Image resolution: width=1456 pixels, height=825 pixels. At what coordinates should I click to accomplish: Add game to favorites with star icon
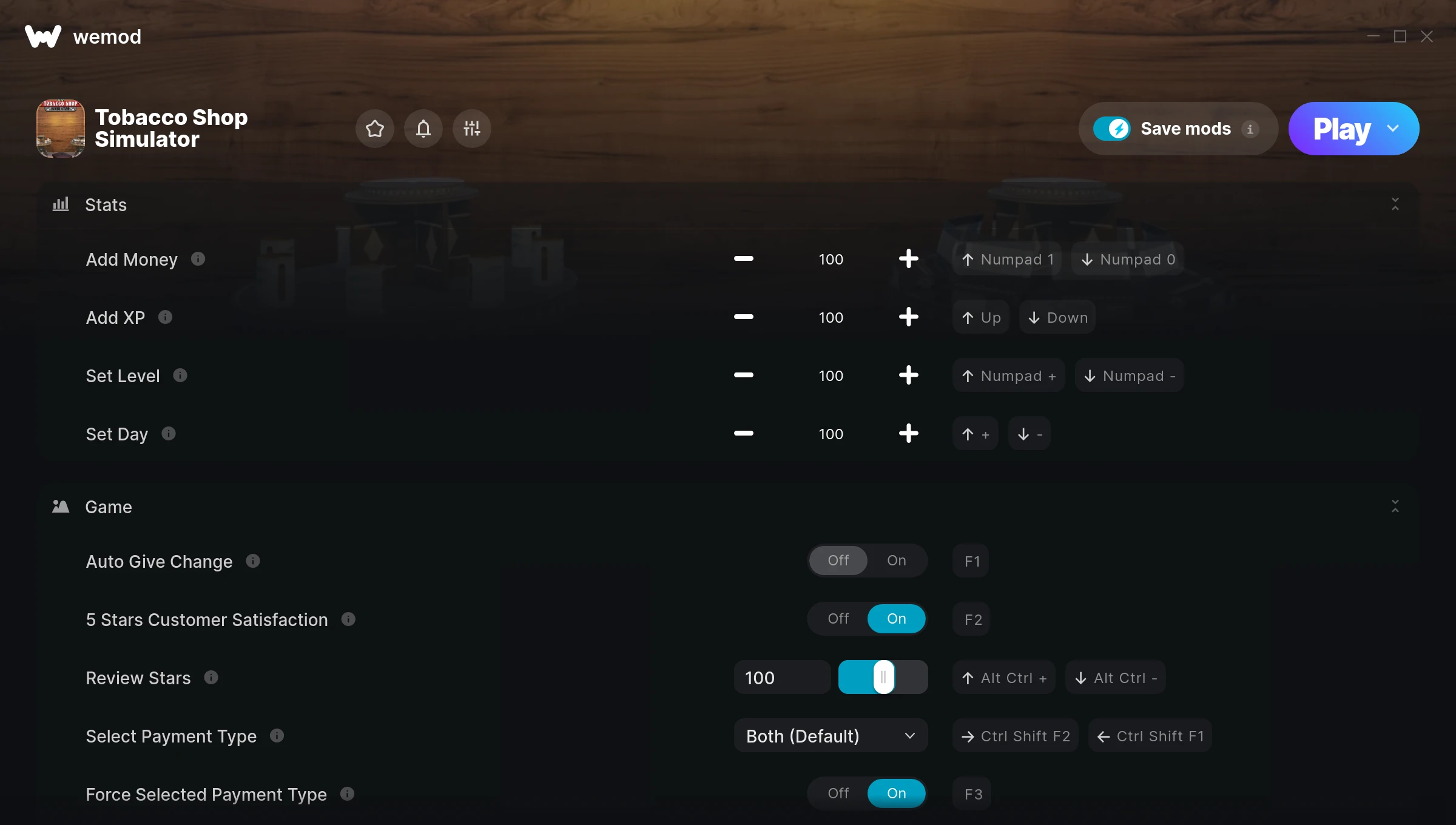pos(375,129)
